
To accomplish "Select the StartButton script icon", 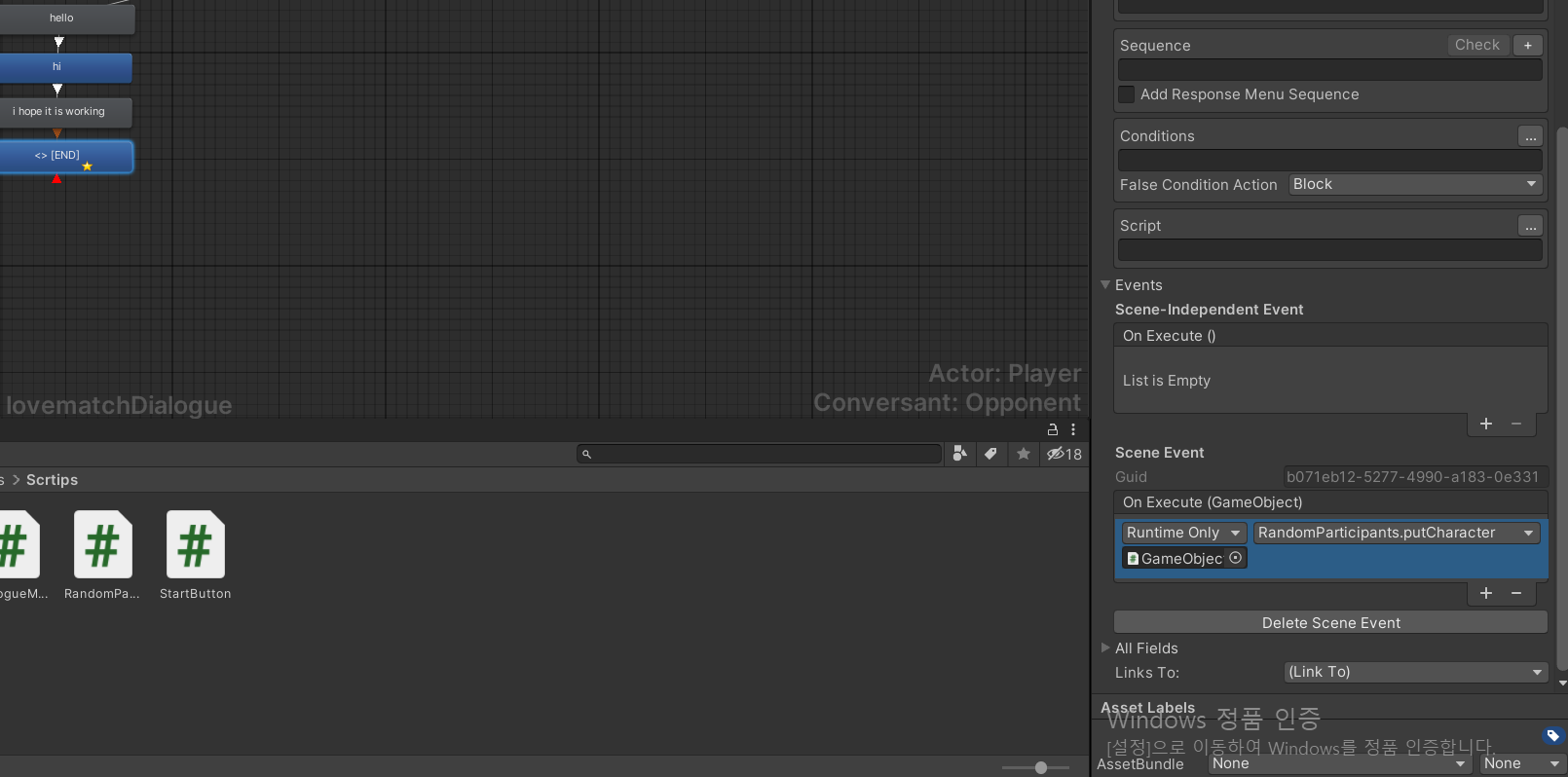I will point(195,544).
